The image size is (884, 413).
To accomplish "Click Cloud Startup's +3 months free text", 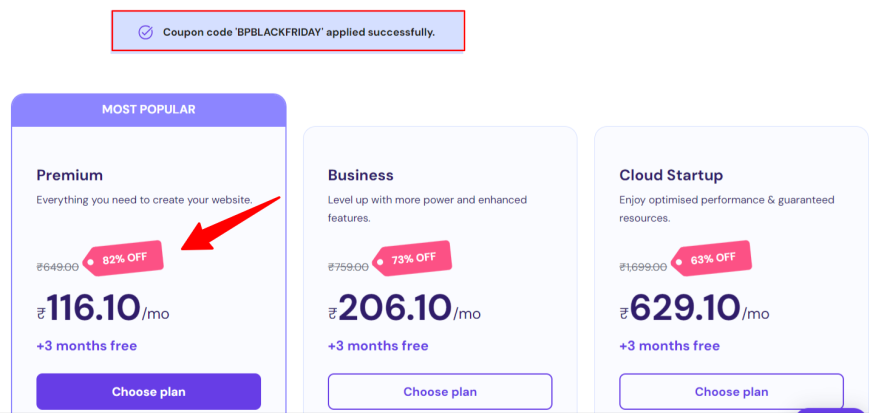I will [669, 346].
